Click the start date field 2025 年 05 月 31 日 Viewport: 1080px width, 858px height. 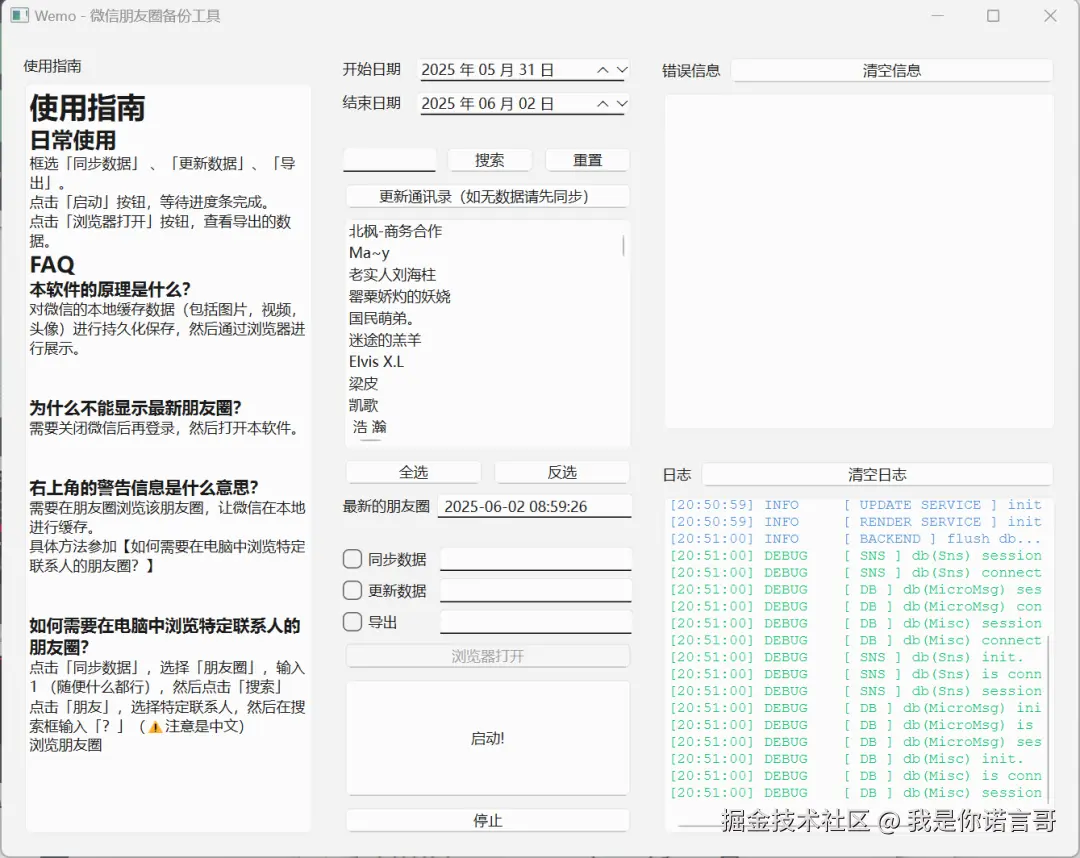click(523, 70)
